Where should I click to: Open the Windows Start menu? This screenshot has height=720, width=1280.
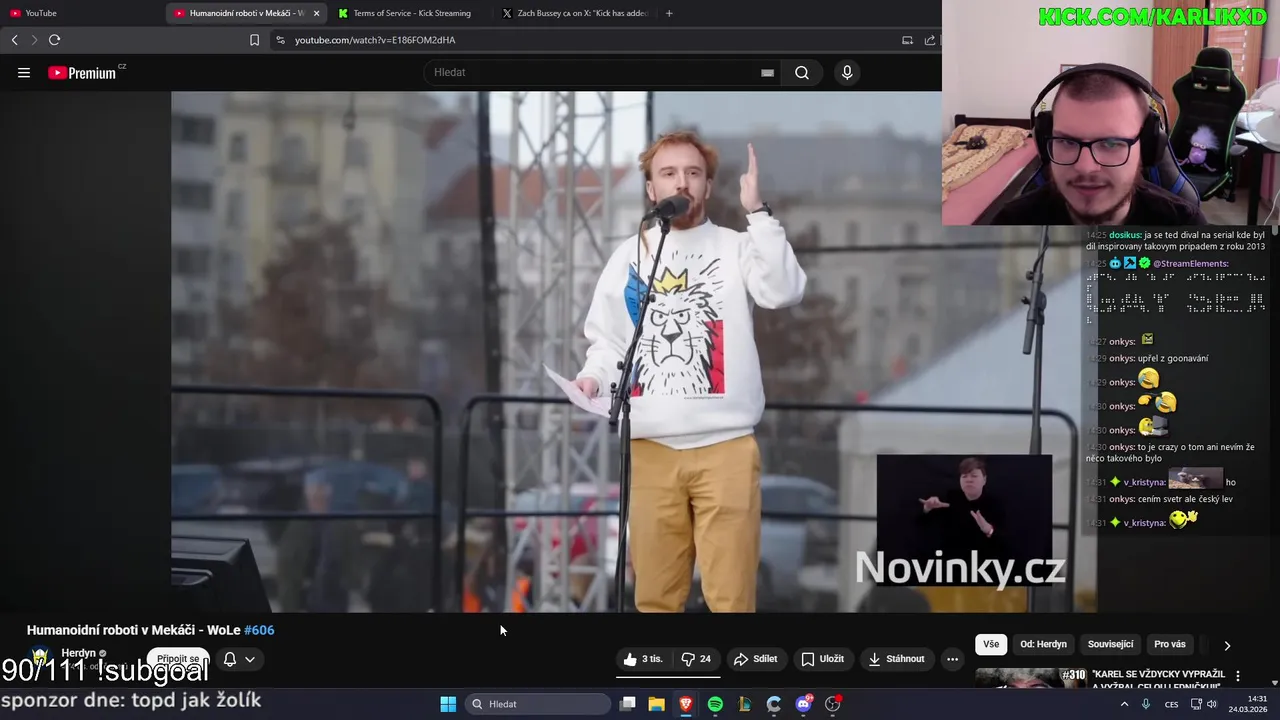(448, 704)
